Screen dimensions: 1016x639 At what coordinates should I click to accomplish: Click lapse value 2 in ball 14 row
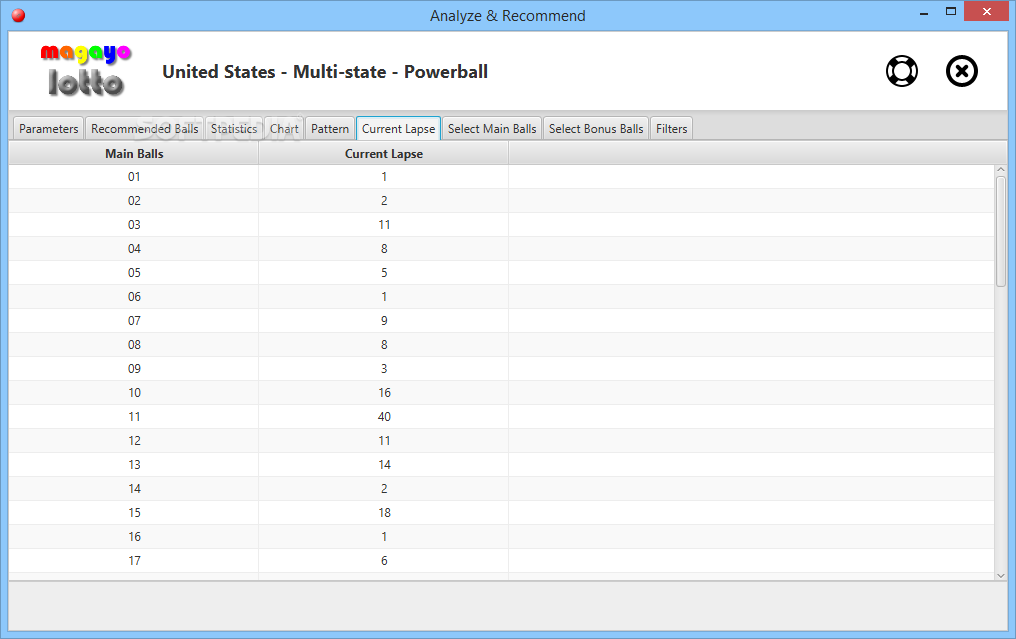click(x=384, y=489)
